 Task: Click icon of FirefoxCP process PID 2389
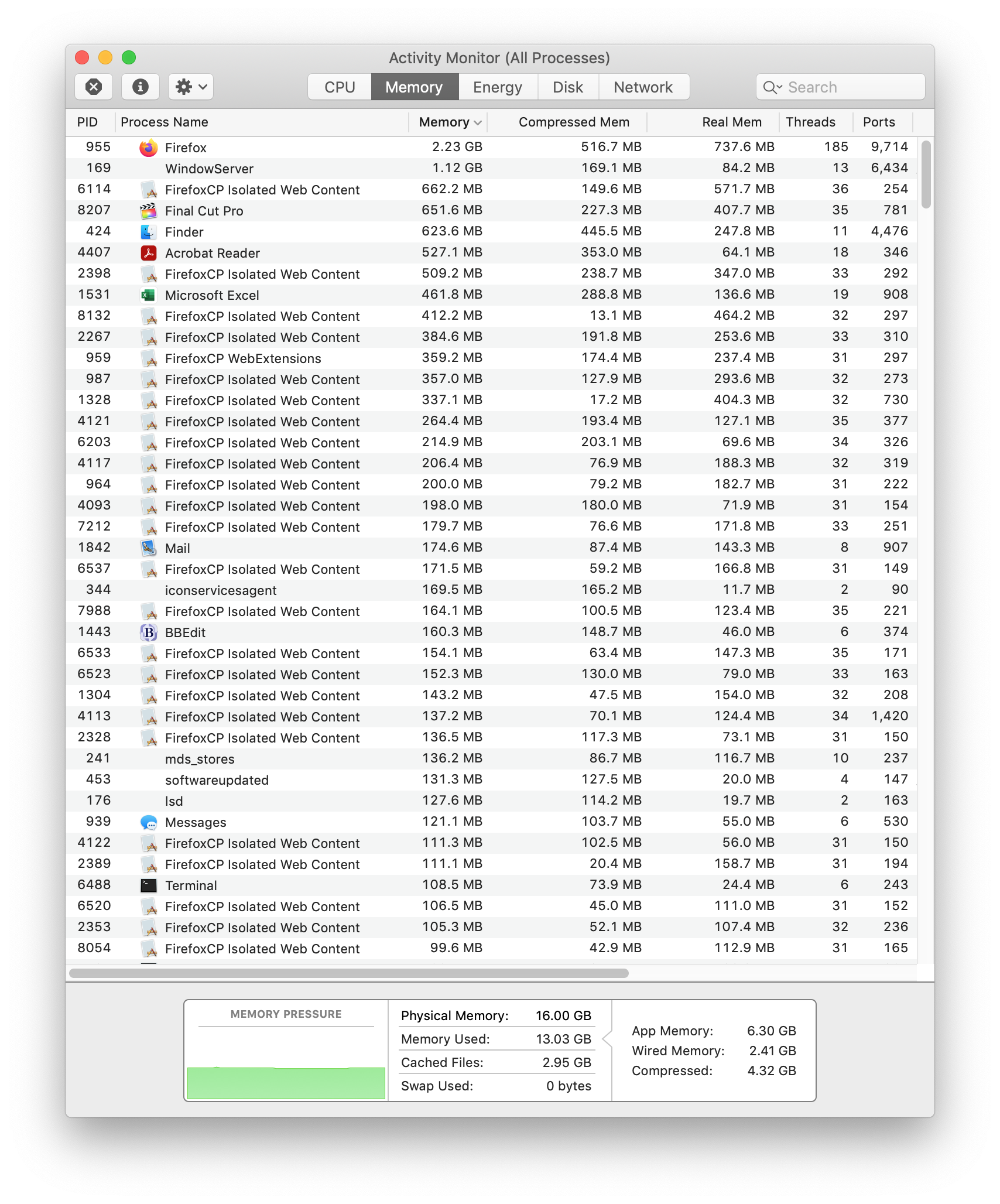click(149, 864)
